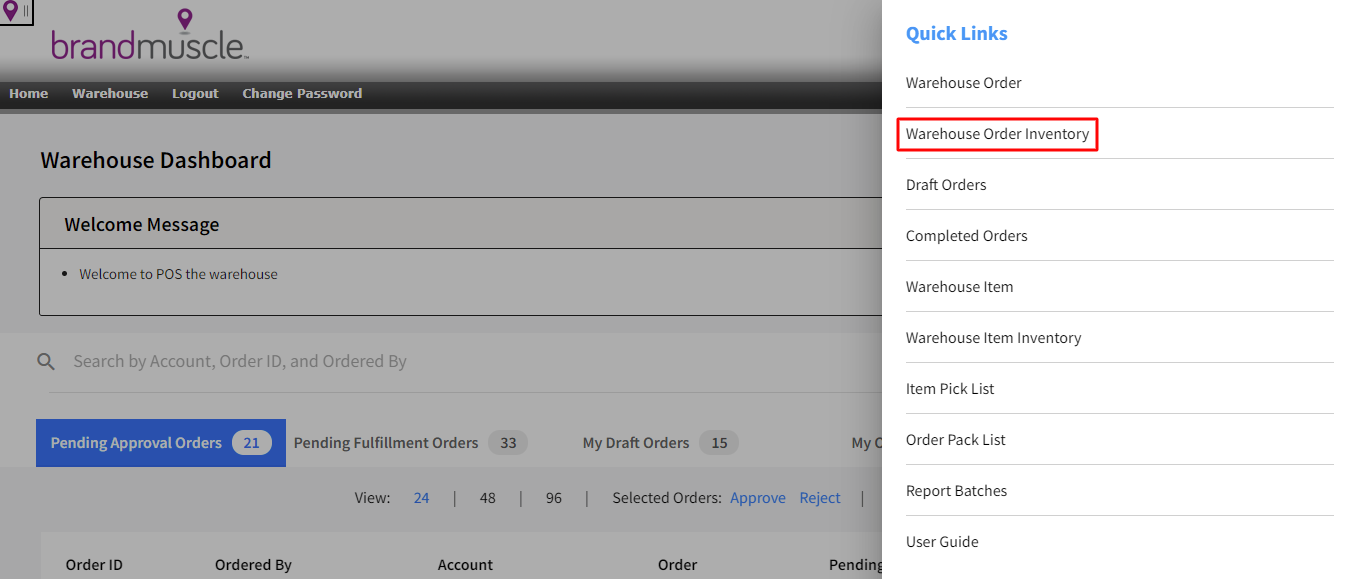Select Home in the navigation bar

pos(28,93)
